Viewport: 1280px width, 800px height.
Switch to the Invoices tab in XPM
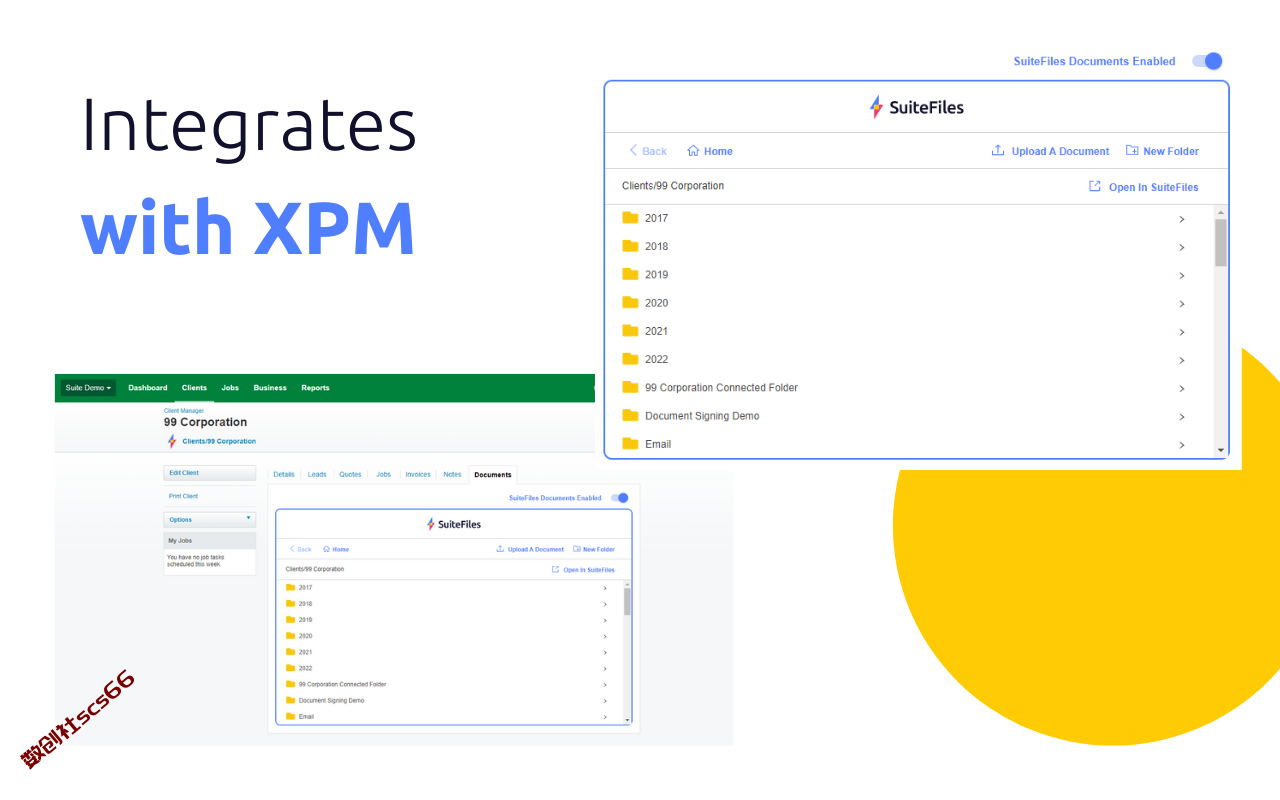(x=418, y=474)
